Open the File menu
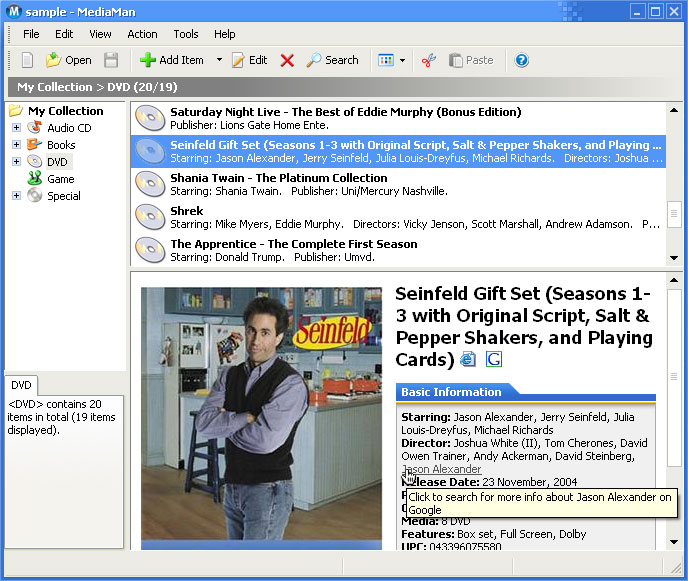Screen dimensions: 688x581 31,34
